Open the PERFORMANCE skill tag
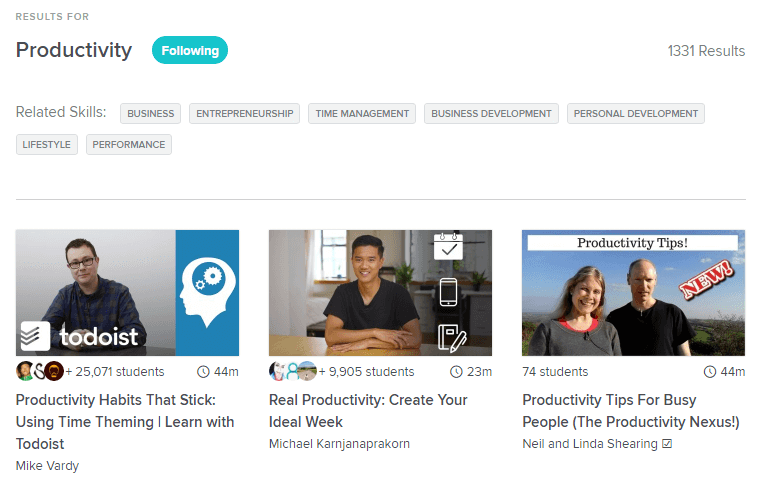Screen dimensions: 765x484 click(129, 144)
